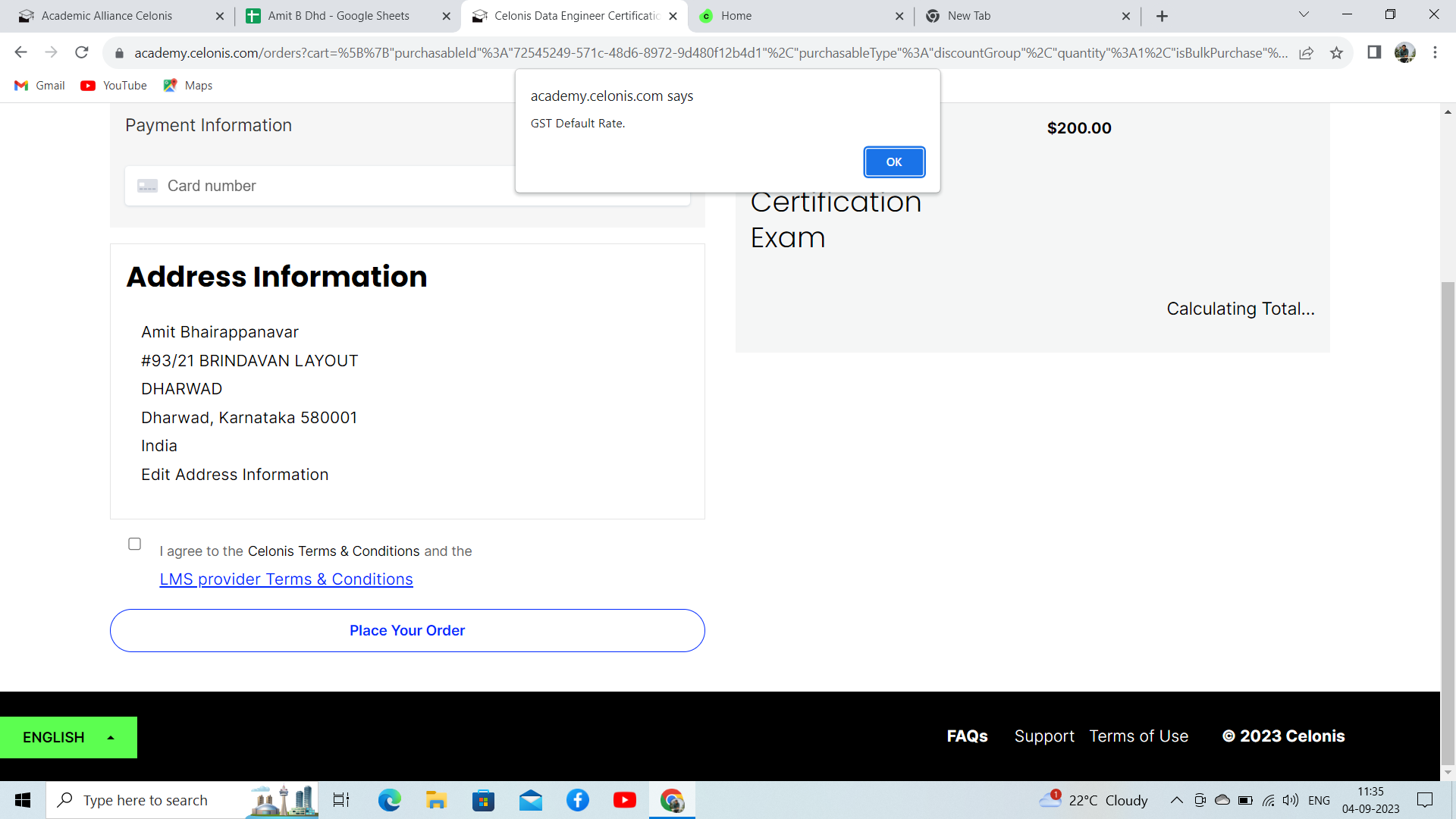Click the address bar URL

[x=711, y=53]
